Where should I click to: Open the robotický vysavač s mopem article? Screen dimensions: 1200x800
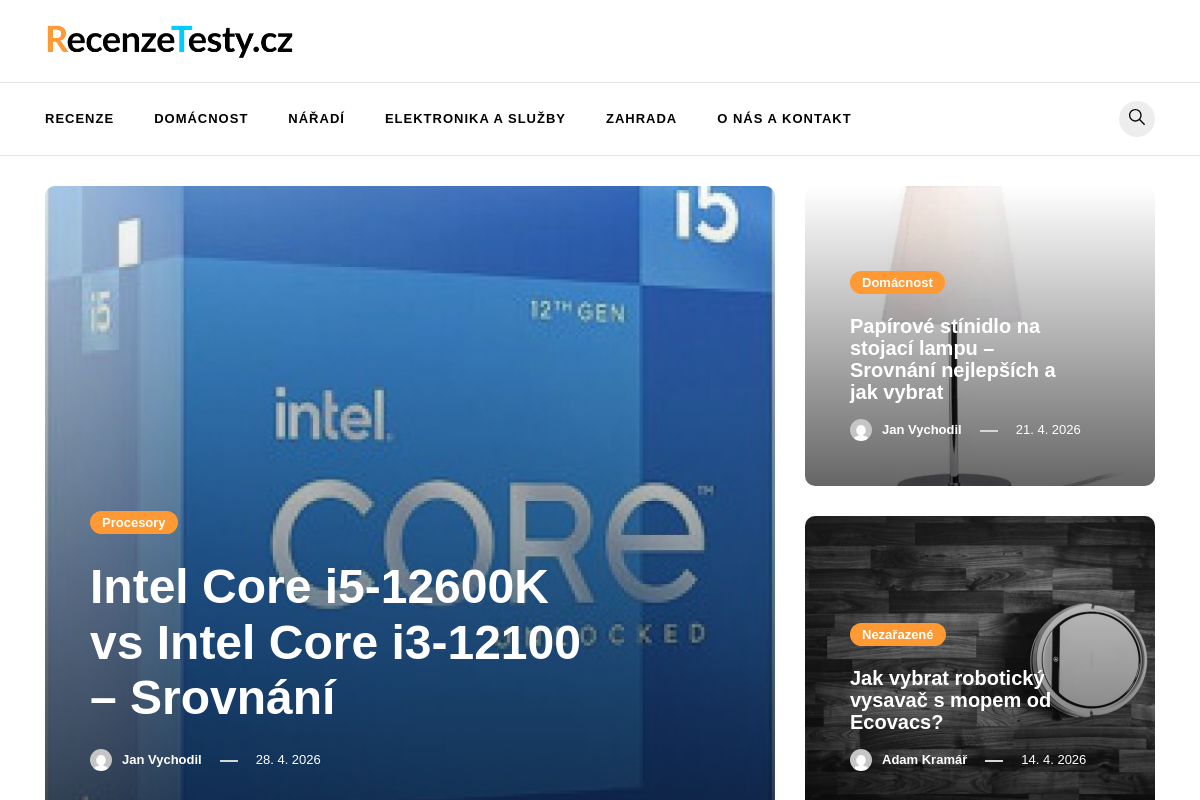[950, 700]
